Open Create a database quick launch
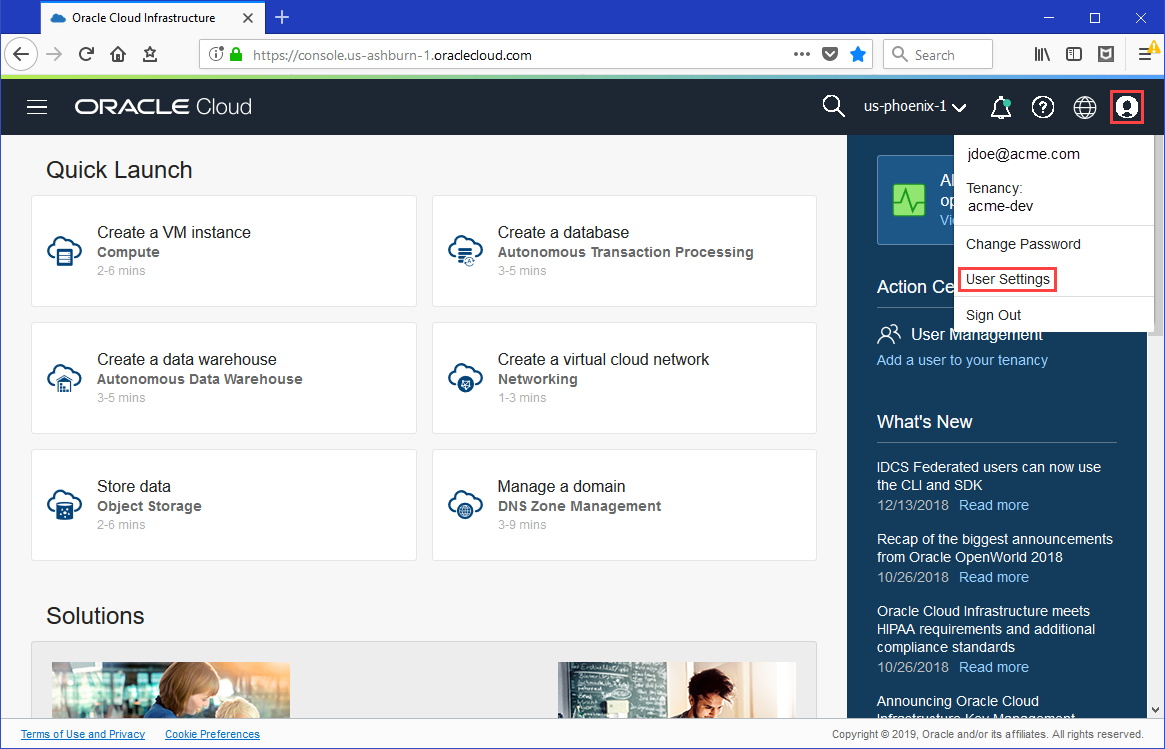1165x749 pixels. [624, 251]
